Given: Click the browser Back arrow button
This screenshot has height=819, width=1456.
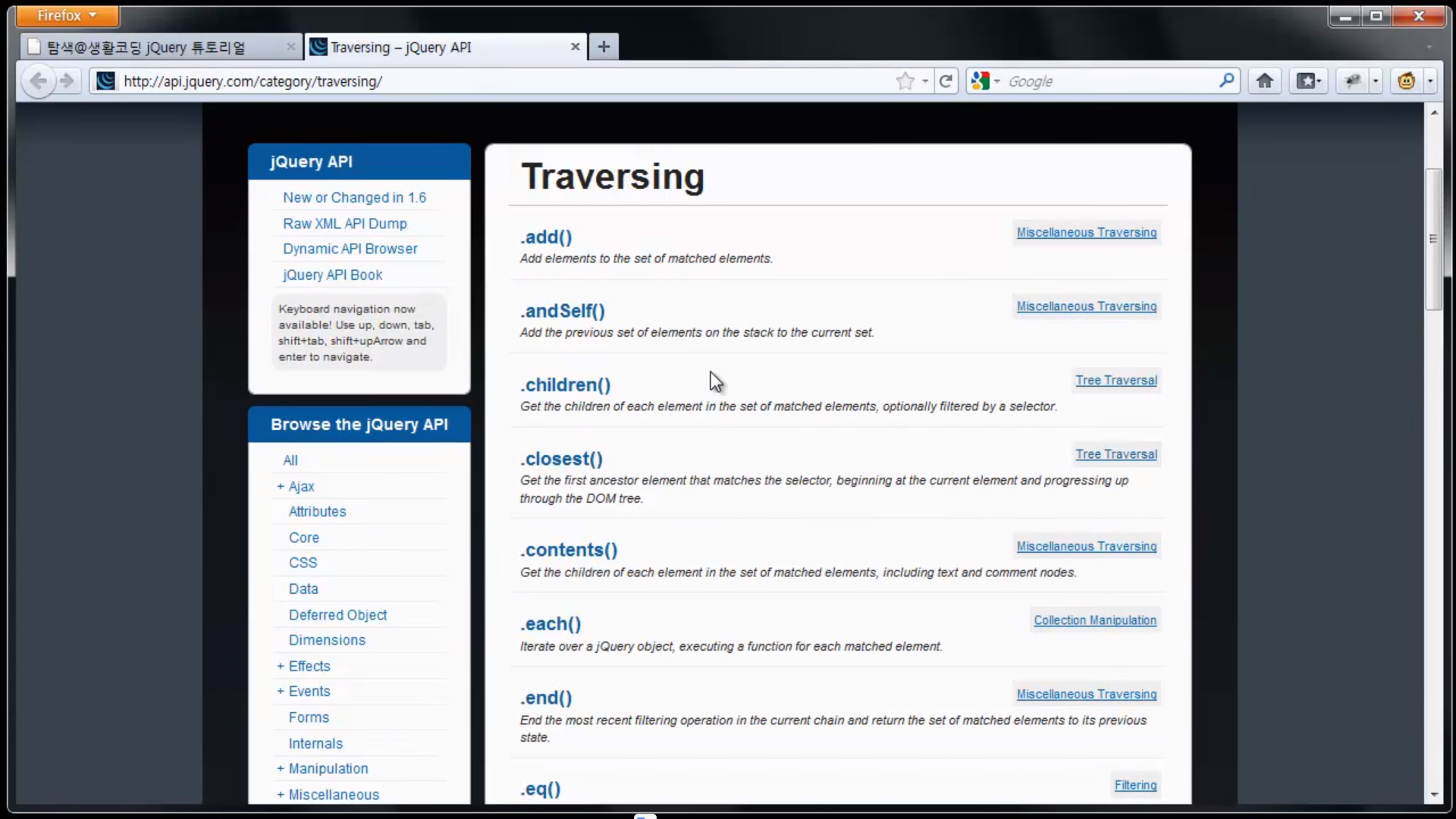Looking at the screenshot, I should point(37,81).
